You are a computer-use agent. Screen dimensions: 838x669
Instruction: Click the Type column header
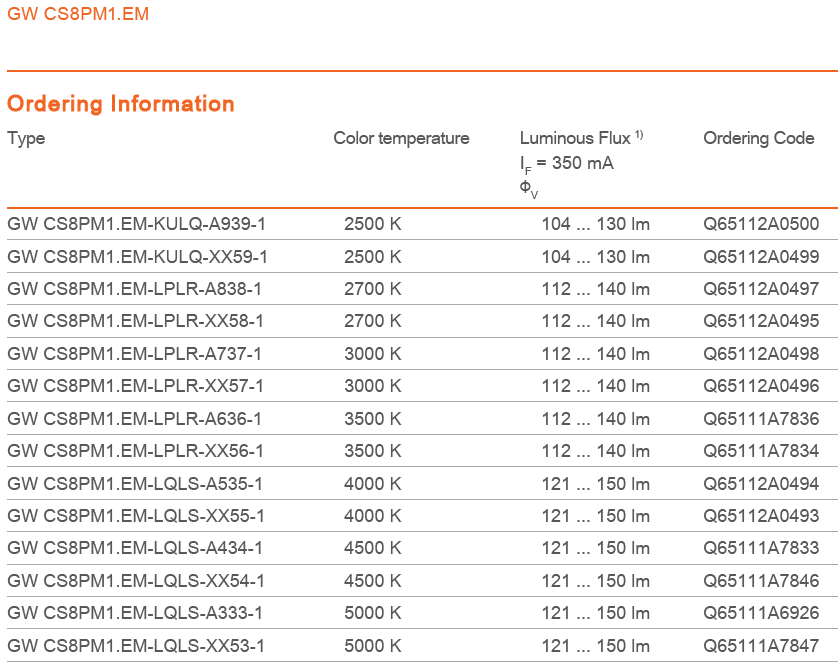point(26,138)
